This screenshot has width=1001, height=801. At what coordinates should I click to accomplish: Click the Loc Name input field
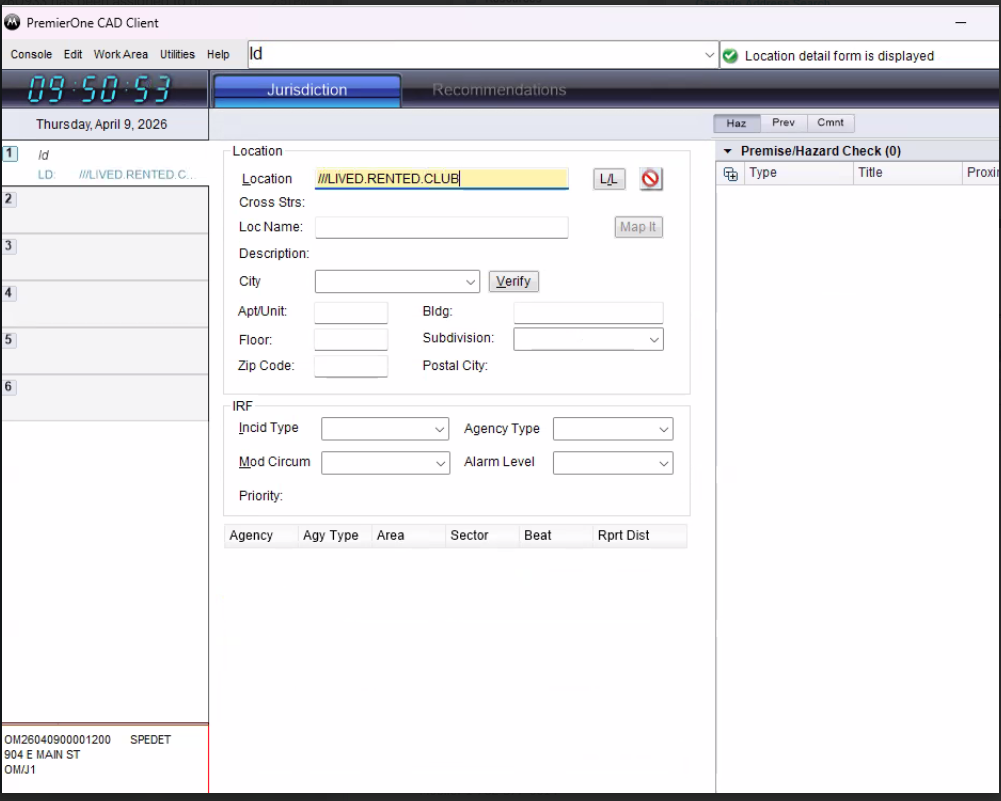pyautogui.click(x=441, y=227)
